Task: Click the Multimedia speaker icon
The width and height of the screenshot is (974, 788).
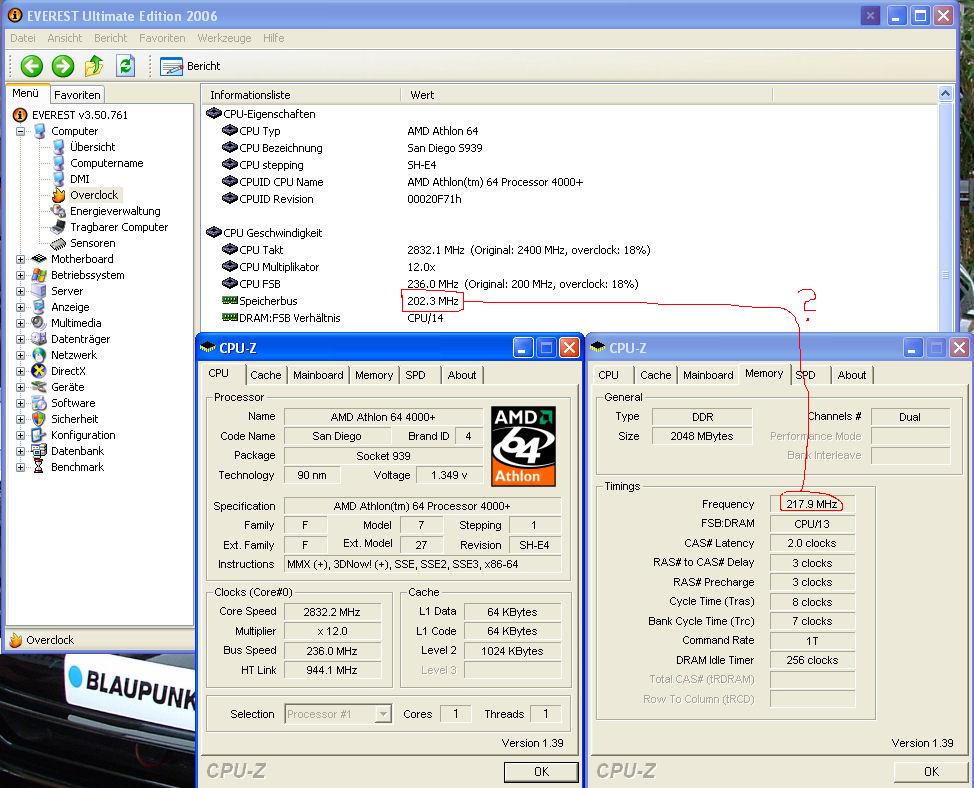Action: (39, 323)
